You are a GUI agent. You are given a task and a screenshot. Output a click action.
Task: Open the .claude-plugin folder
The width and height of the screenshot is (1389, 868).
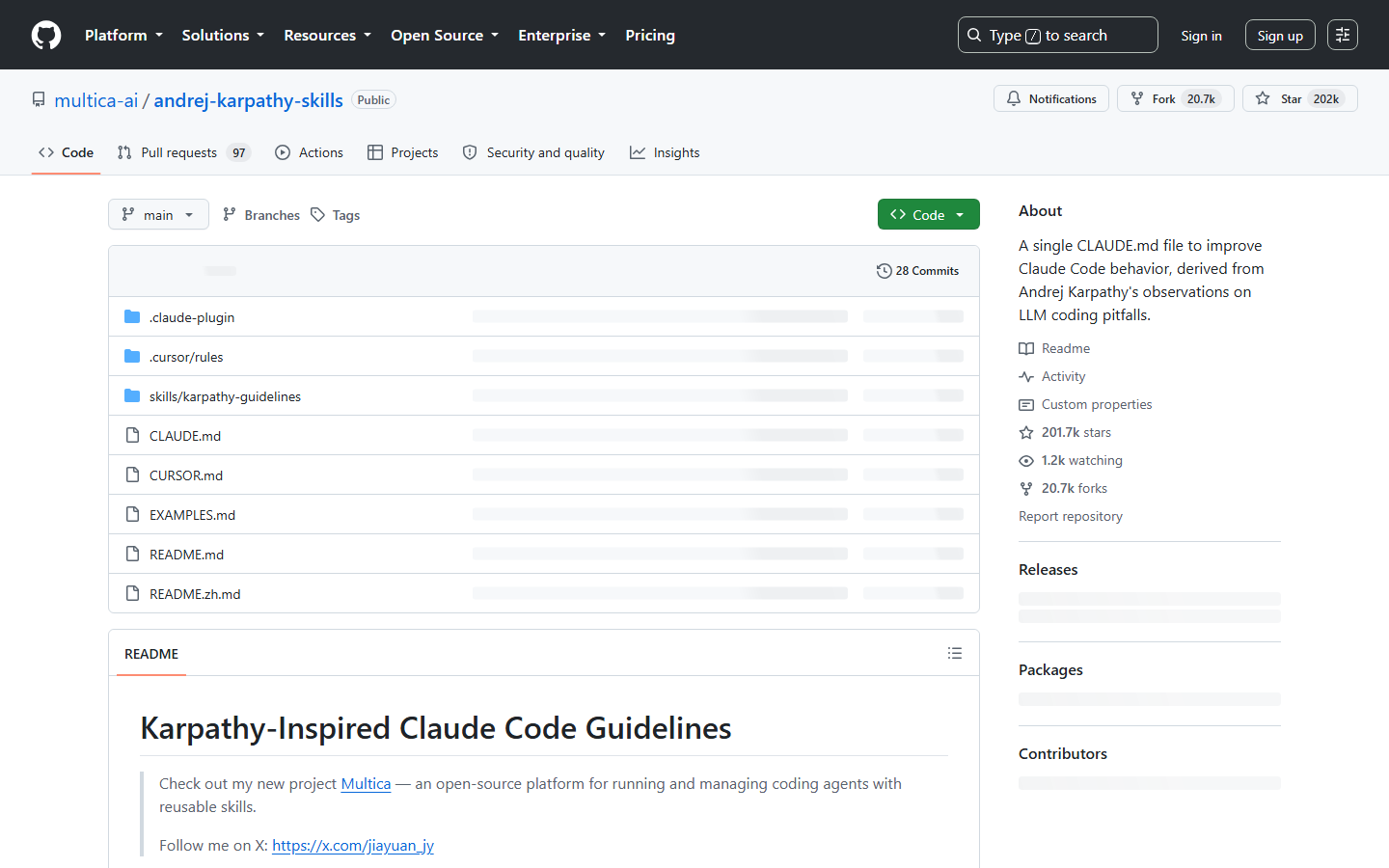[x=192, y=317]
